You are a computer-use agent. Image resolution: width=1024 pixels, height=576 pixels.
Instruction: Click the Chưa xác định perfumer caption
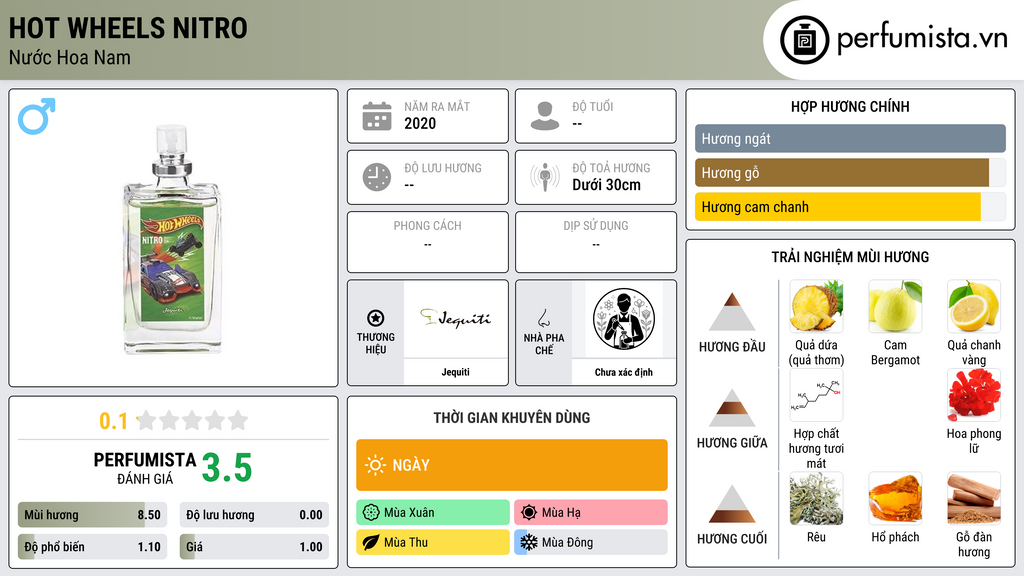[624, 372]
